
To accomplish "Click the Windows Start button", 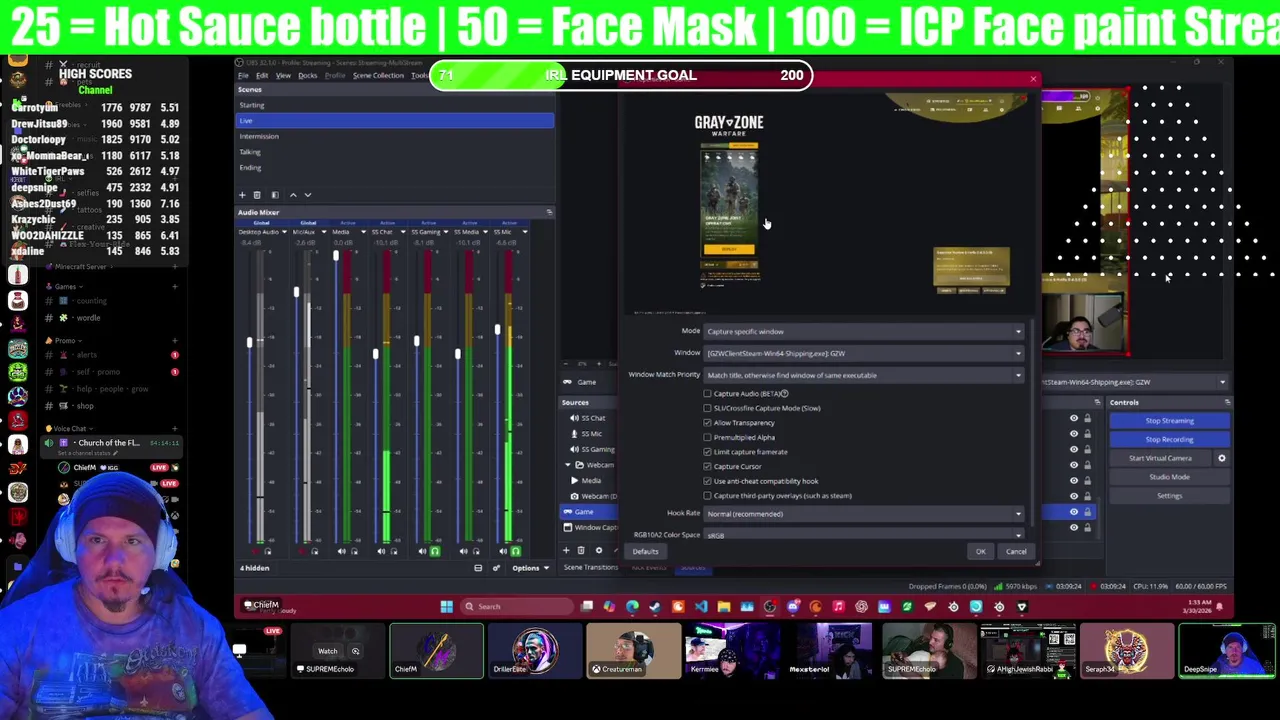I will [446, 606].
